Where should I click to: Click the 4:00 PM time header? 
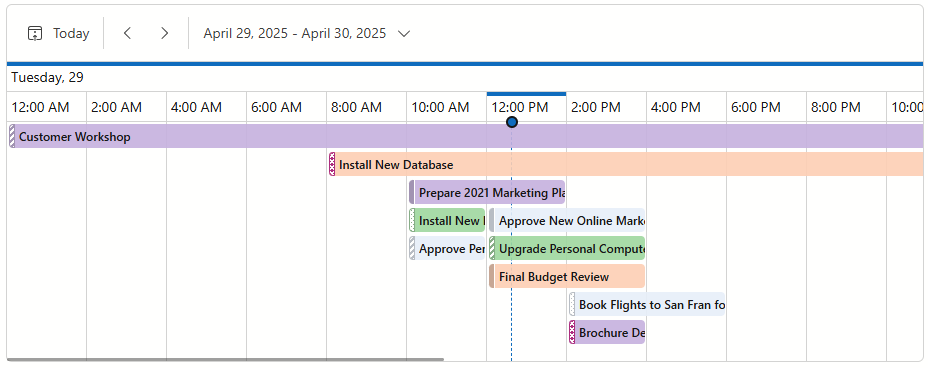[686, 107]
